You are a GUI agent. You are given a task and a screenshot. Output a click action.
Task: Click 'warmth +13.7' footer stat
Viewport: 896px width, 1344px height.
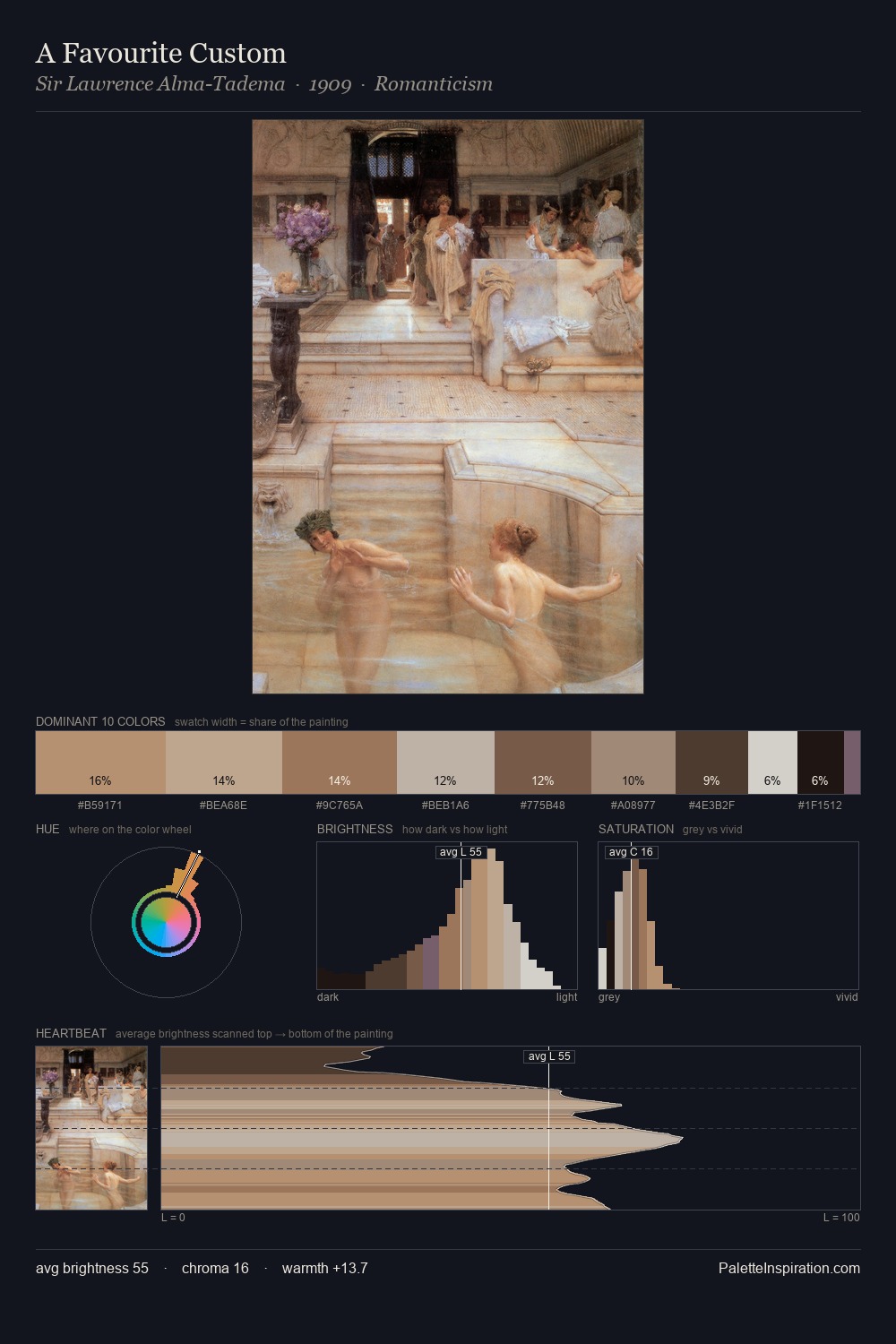[x=325, y=1268]
